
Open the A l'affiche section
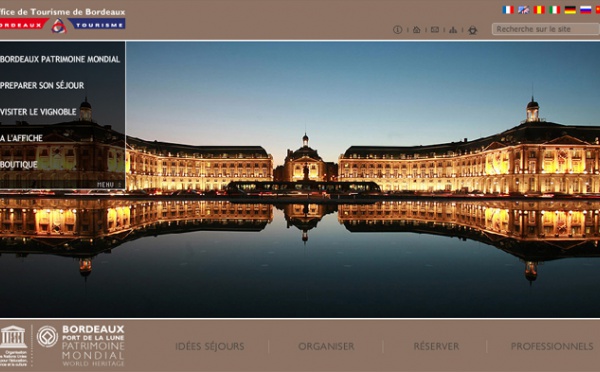click(21, 138)
